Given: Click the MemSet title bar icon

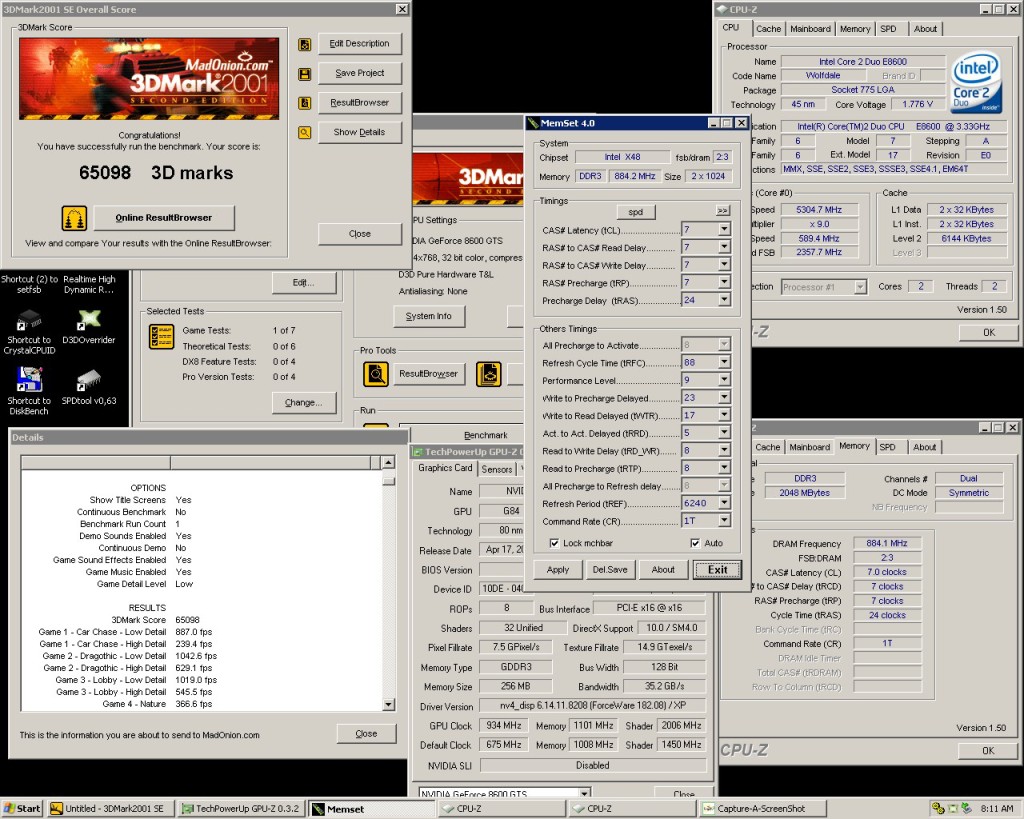Looking at the screenshot, I should tap(533, 123).
